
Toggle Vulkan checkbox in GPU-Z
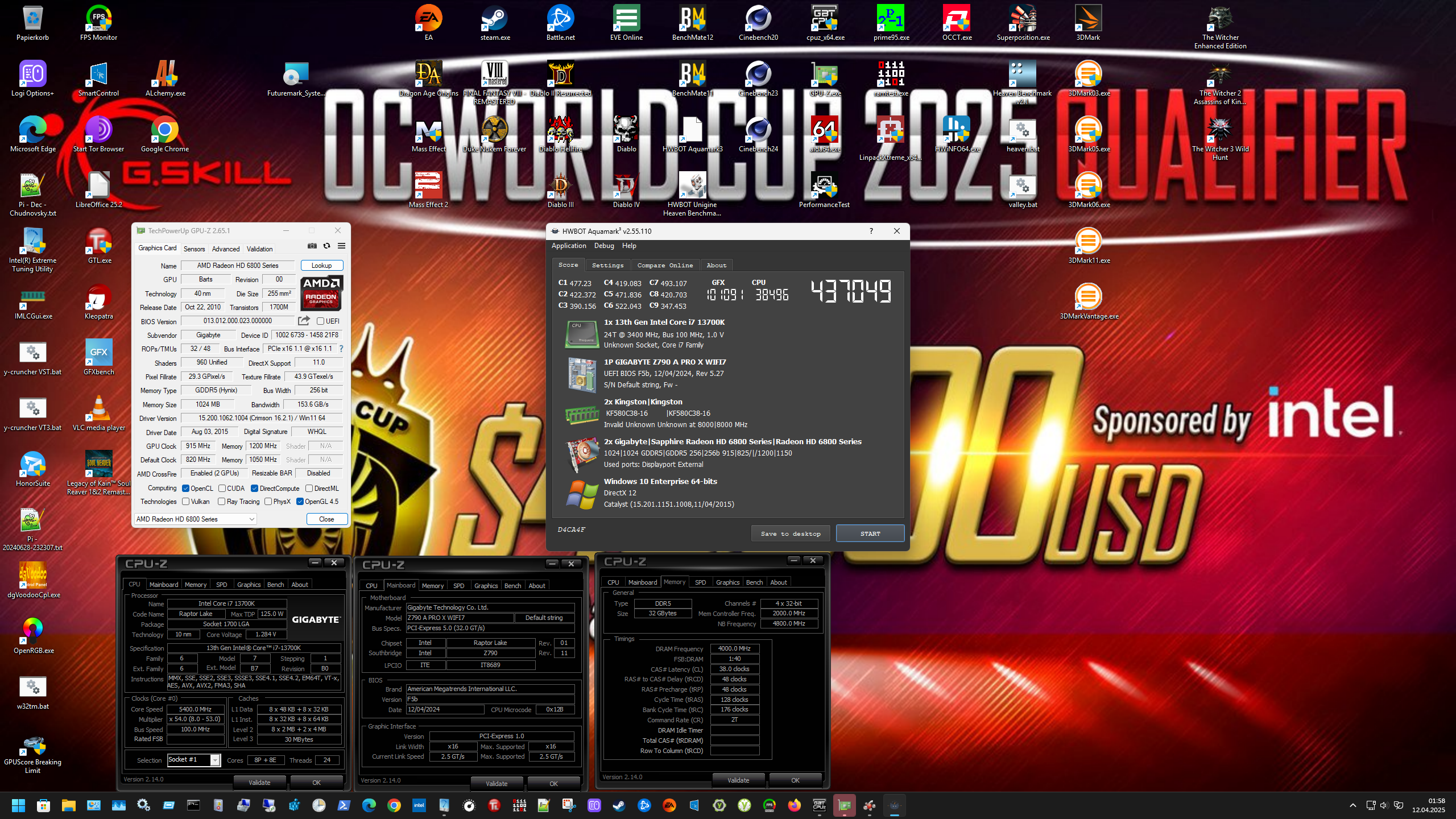tap(185, 502)
